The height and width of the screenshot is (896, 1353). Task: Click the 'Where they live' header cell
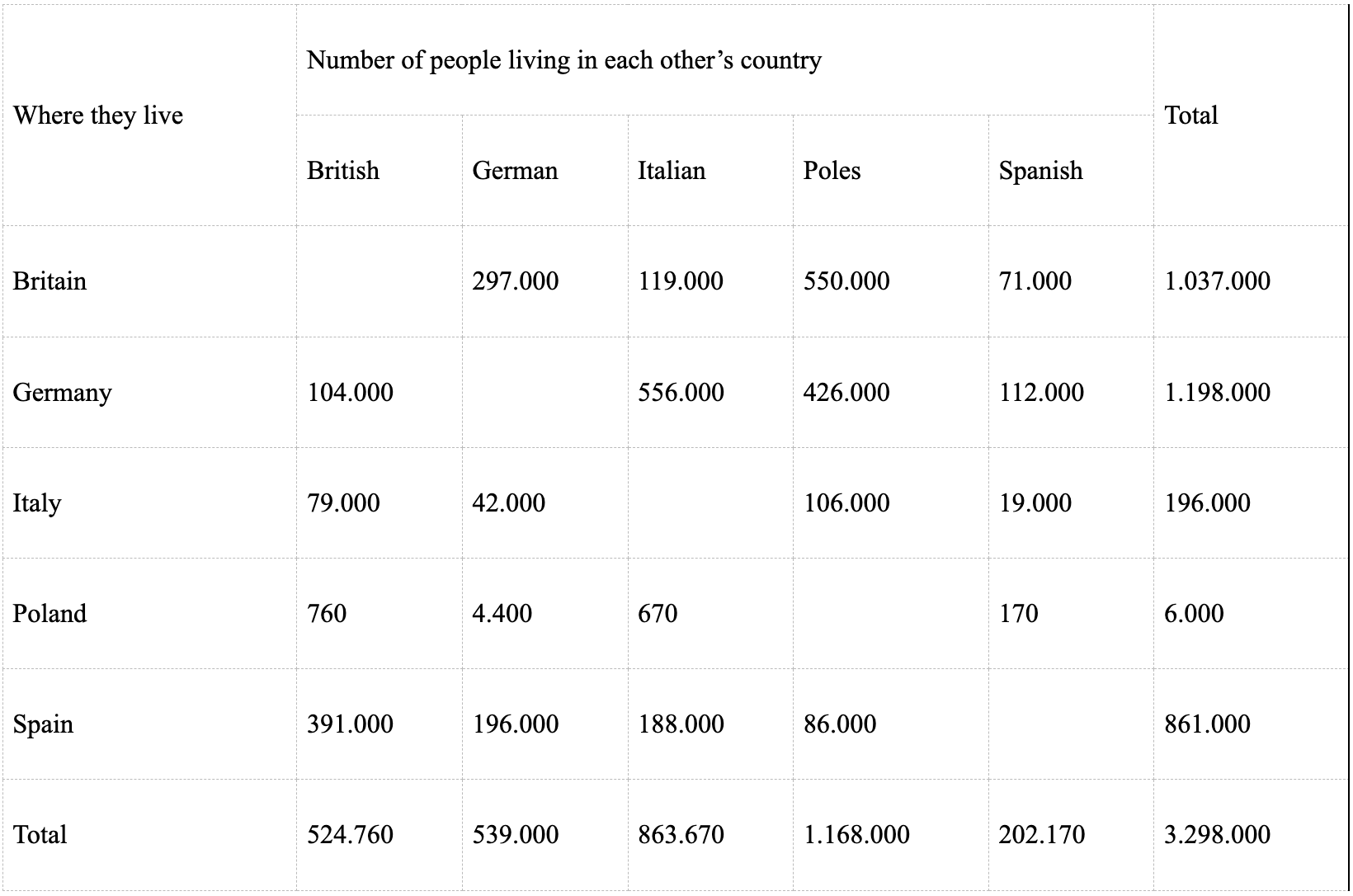(148, 115)
